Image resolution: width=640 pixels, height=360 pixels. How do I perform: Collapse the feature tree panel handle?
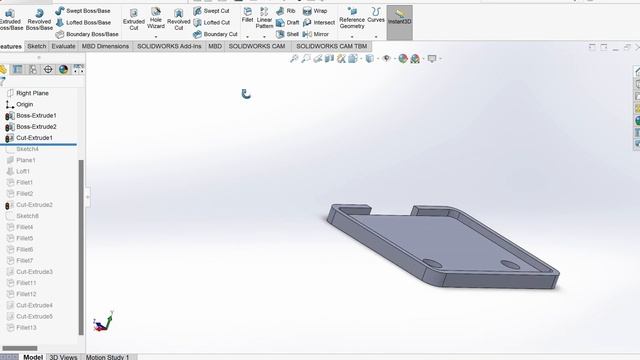point(88,197)
